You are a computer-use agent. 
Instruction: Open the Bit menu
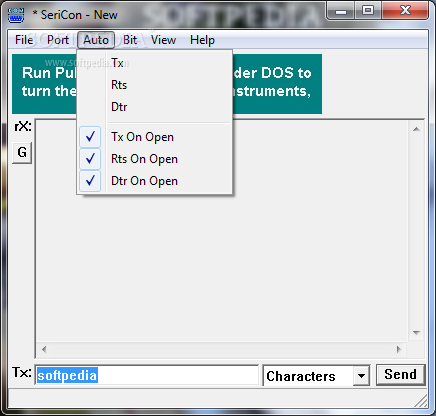pos(130,40)
